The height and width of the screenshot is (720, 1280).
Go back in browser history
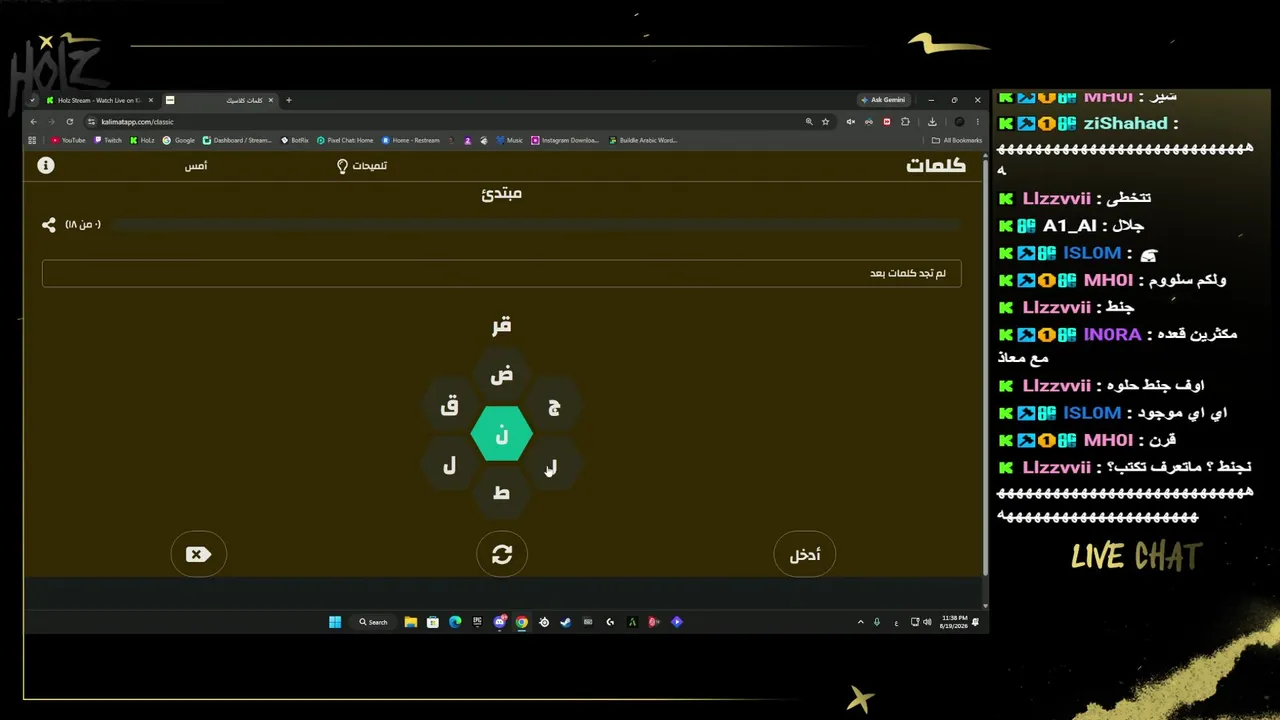coord(34,122)
